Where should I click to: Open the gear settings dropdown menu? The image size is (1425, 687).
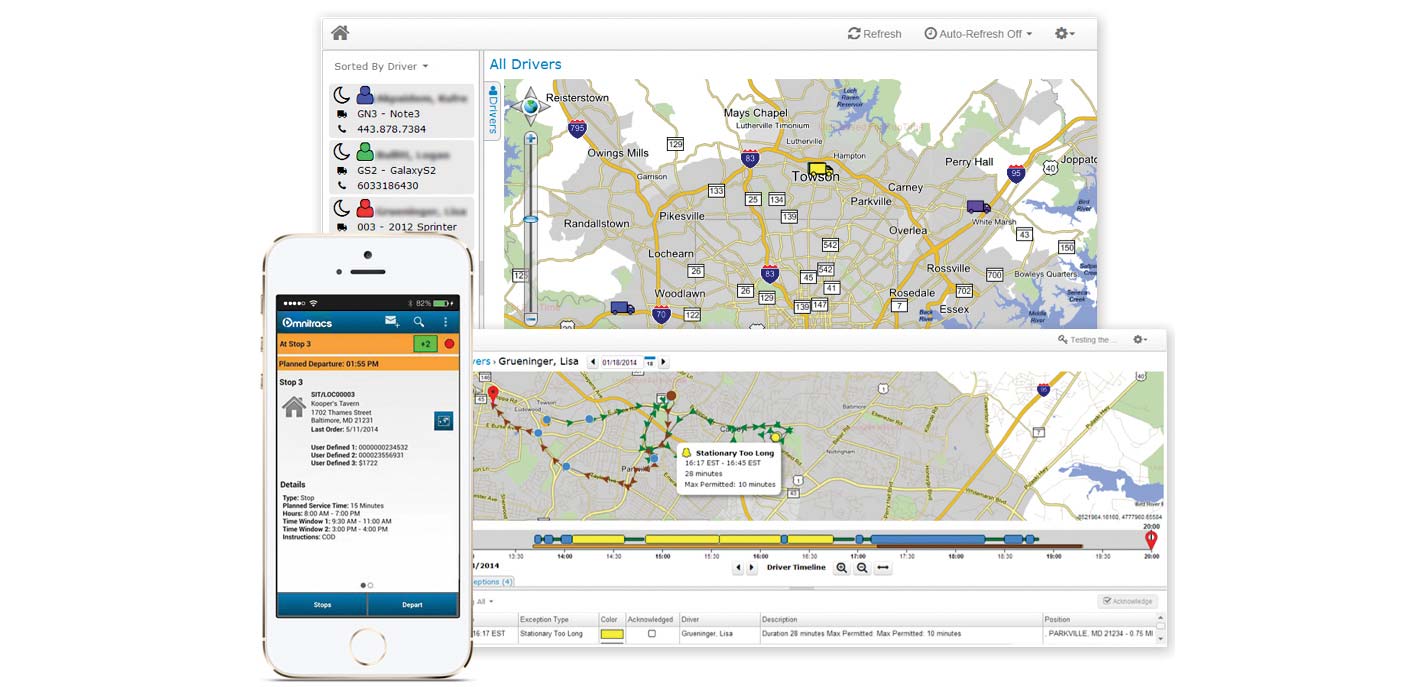tap(1064, 34)
